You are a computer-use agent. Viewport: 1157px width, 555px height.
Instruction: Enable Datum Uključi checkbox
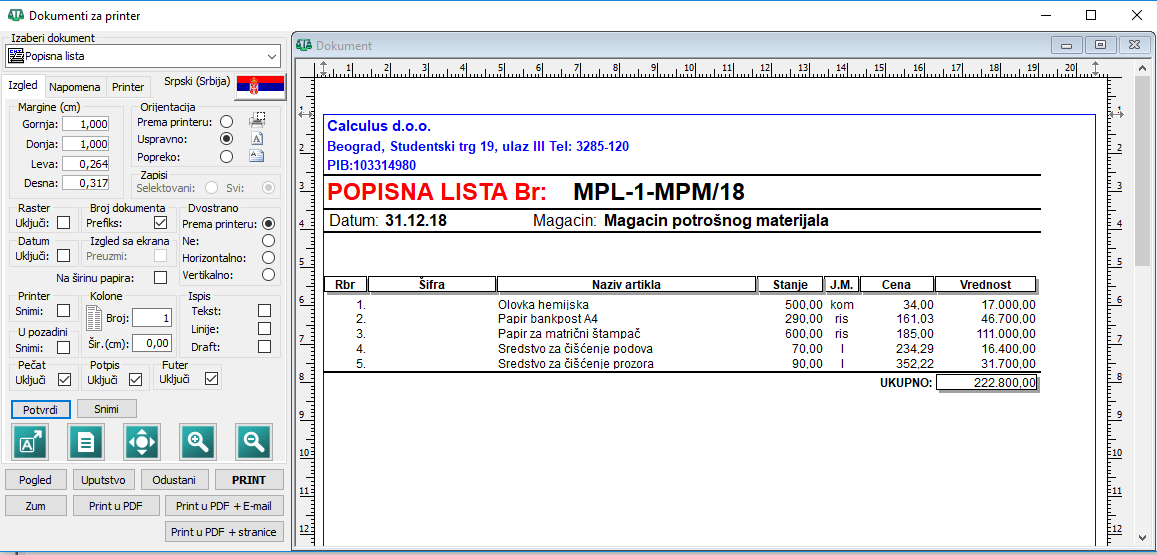[64, 255]
